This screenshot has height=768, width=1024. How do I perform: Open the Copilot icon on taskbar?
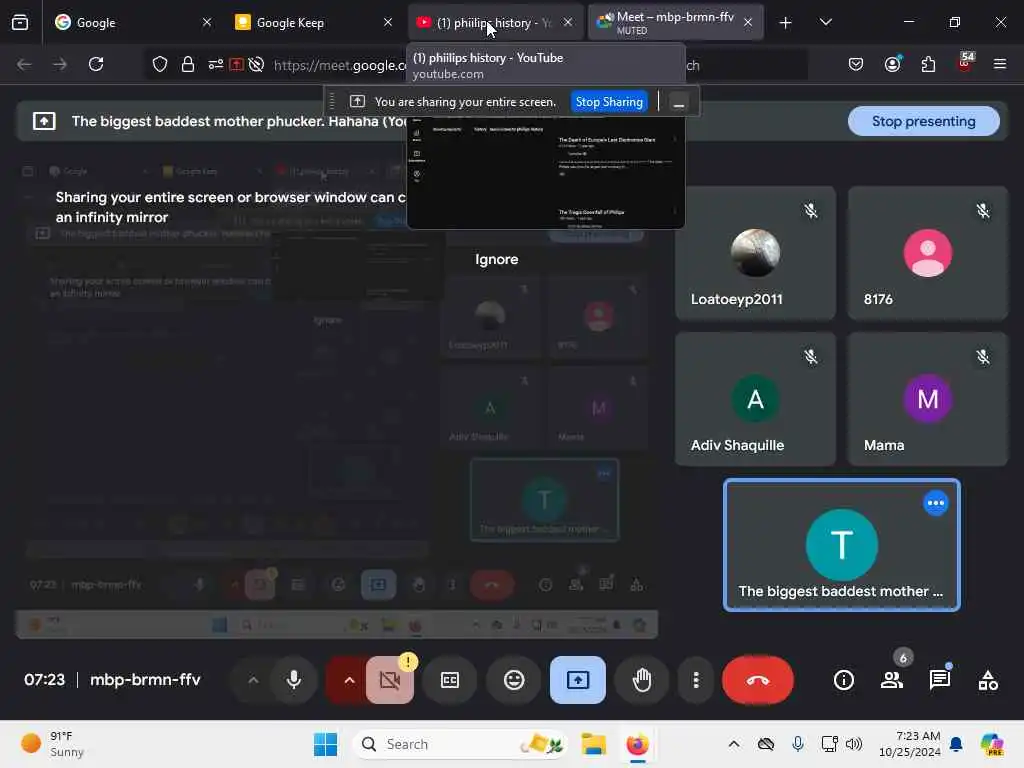click(992, 744)
